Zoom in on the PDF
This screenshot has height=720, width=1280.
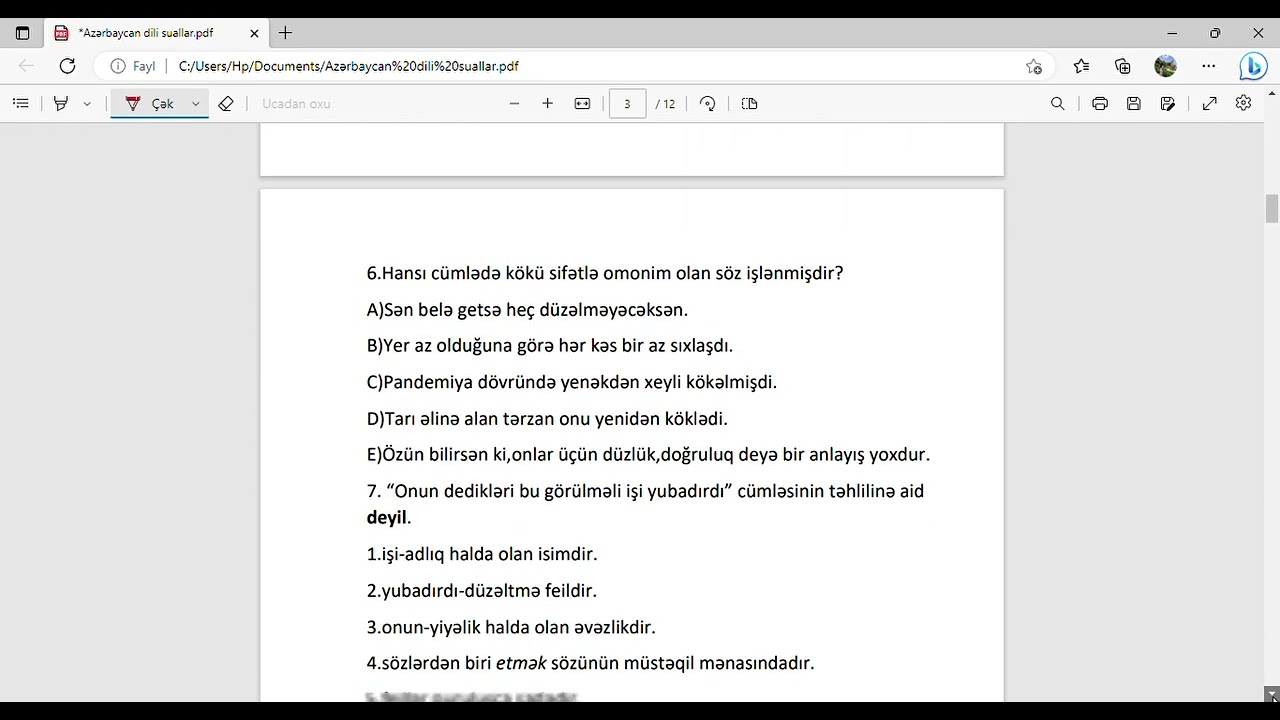[547, 103]
